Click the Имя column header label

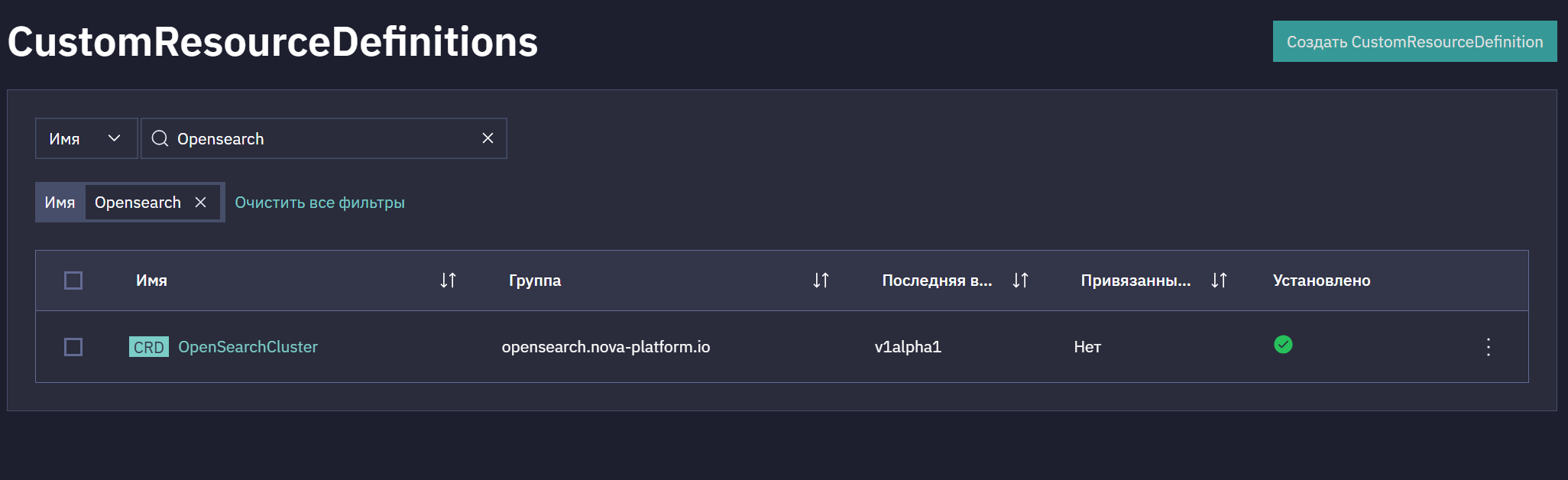coord(151,281)
